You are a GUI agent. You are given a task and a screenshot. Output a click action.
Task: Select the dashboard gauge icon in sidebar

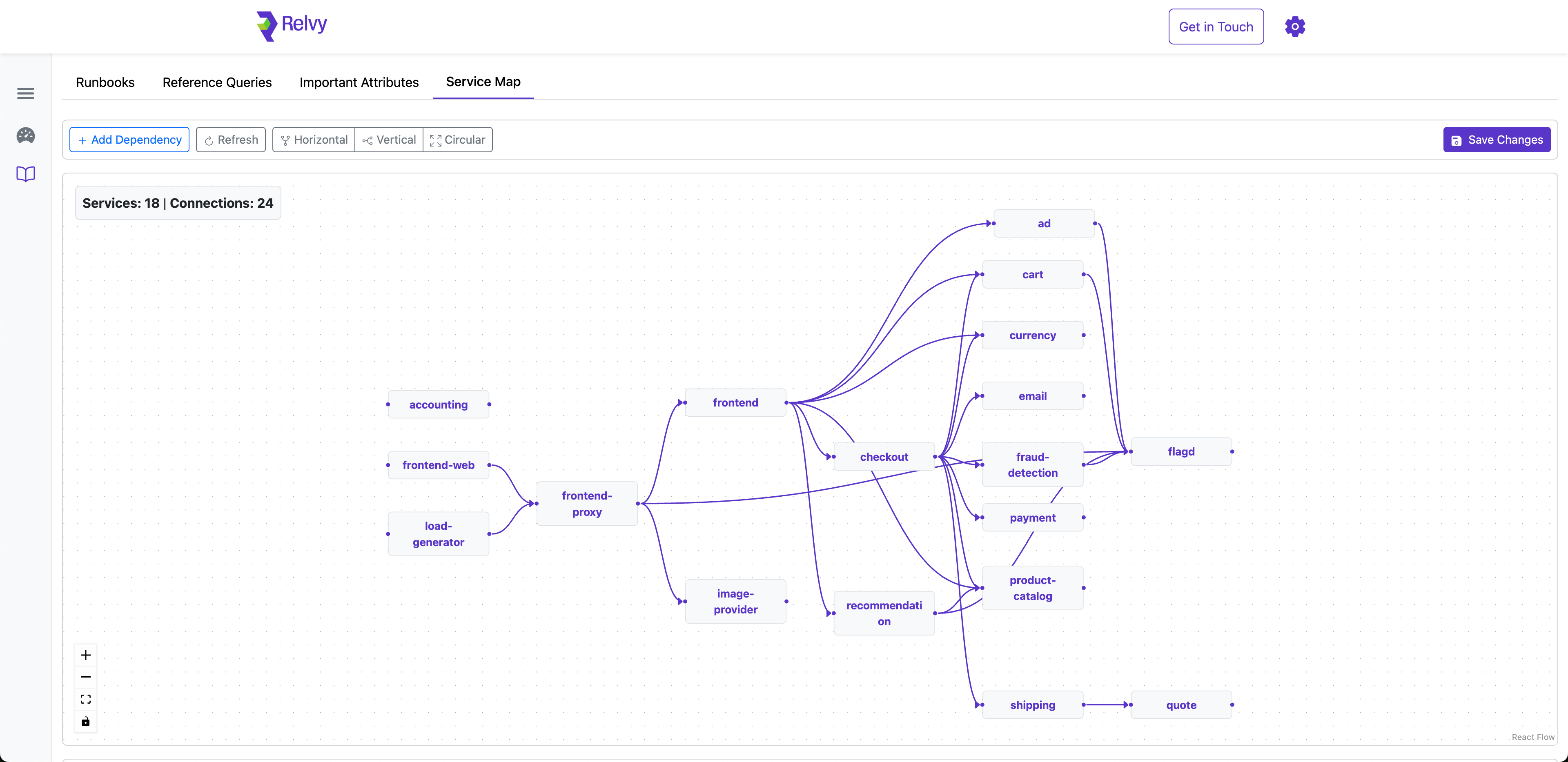click(x=25, y=136)
